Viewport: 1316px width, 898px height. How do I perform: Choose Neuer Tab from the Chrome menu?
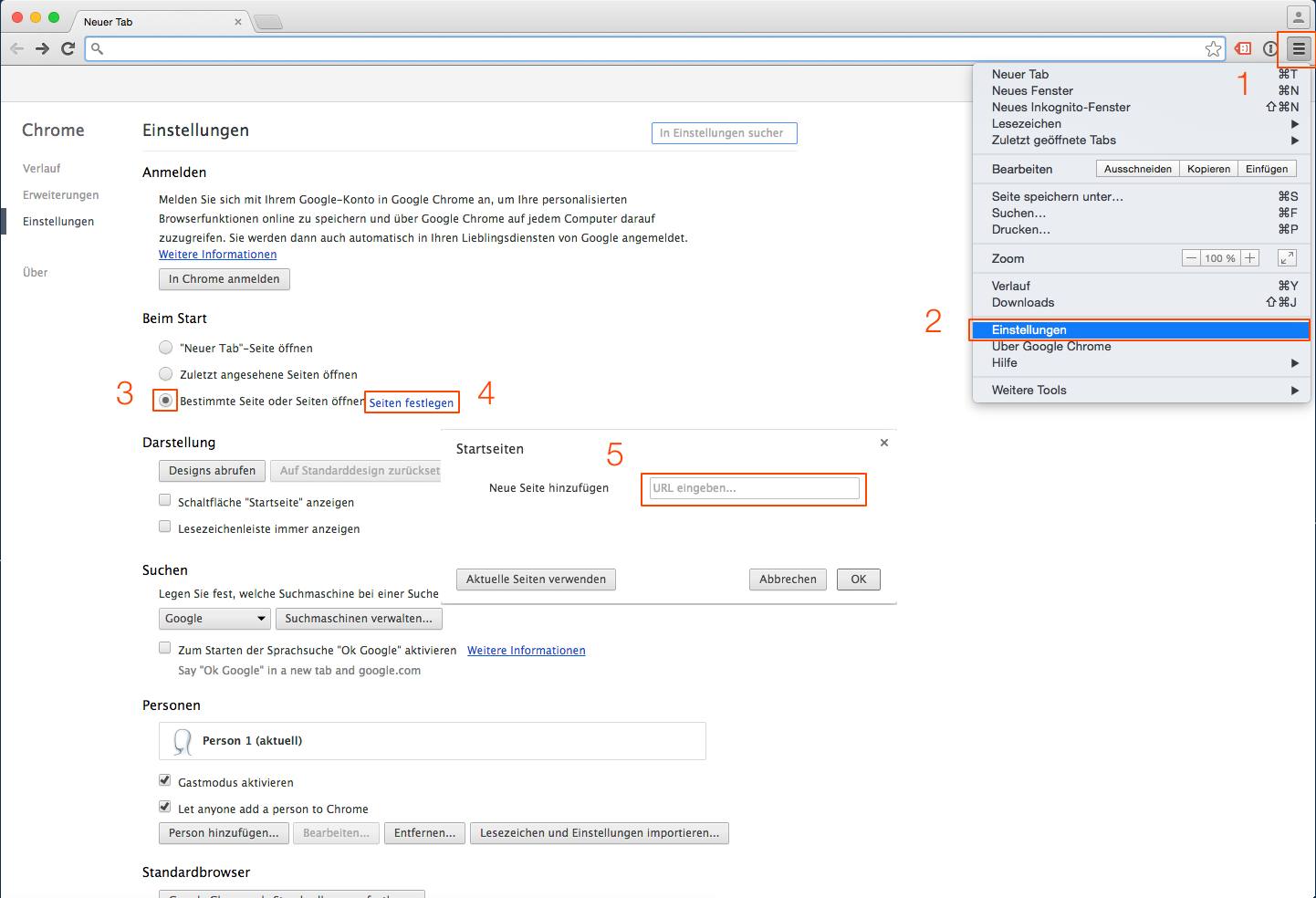tap(1142, 75)
